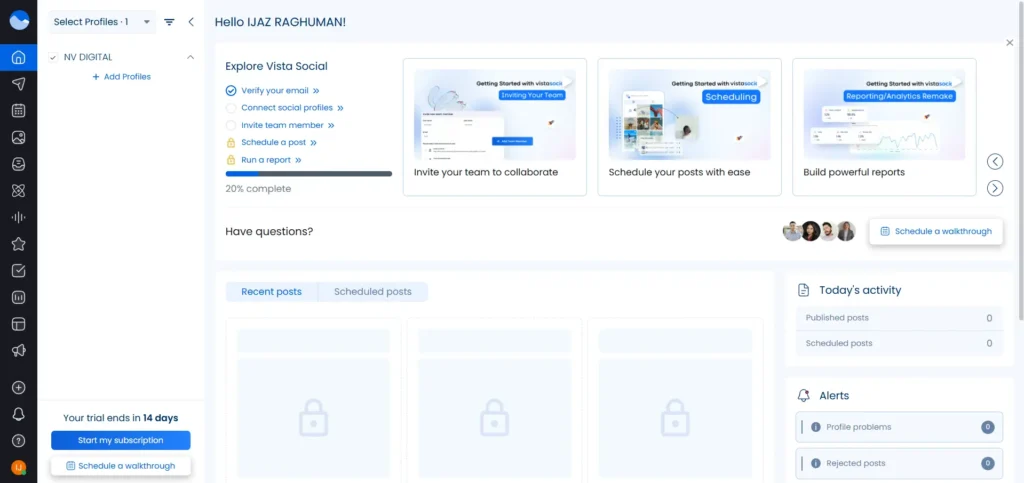Image resolution: width=1024 pixels, height=483 pixels.
Task: Click the Start my subscription button
Action: pyautogui.click(x=120, y=440)
